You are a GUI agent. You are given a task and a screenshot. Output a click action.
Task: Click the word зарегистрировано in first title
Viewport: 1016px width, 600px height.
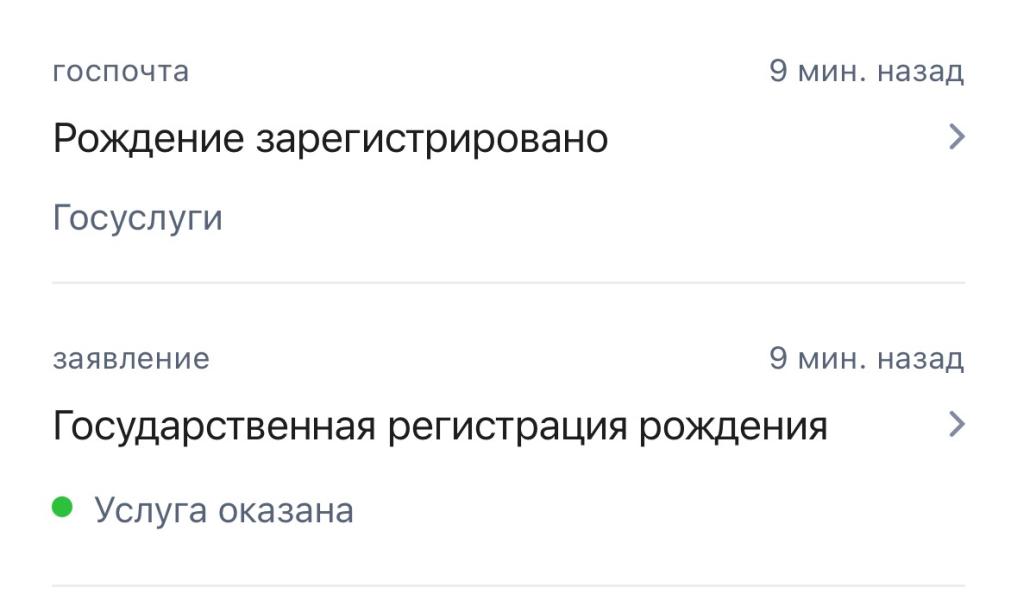click(x=432, y=139)
